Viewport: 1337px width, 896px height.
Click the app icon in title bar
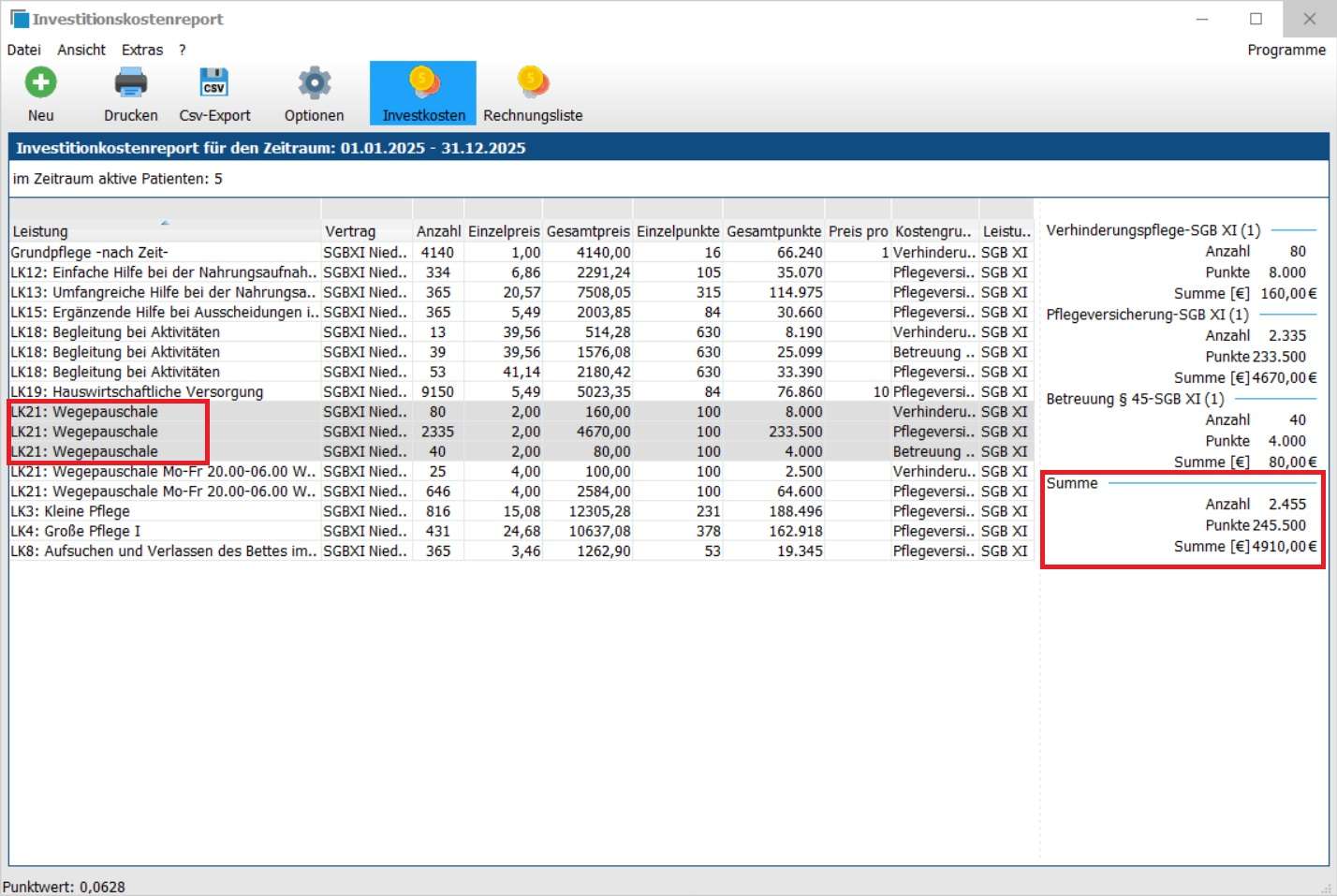[19, 19]
